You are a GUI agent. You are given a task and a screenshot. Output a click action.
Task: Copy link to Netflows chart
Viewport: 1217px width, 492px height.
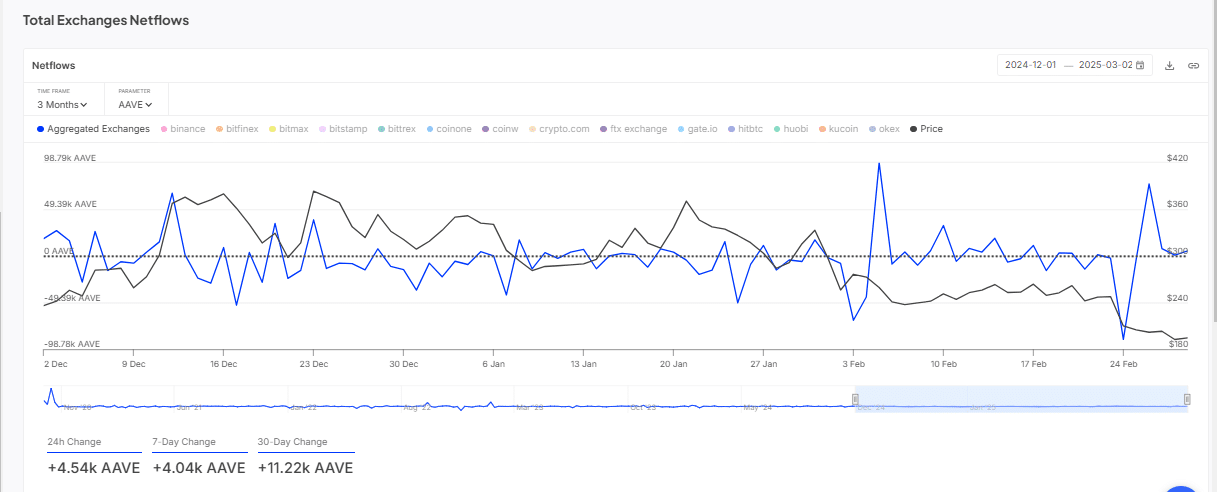(1193, 65)
